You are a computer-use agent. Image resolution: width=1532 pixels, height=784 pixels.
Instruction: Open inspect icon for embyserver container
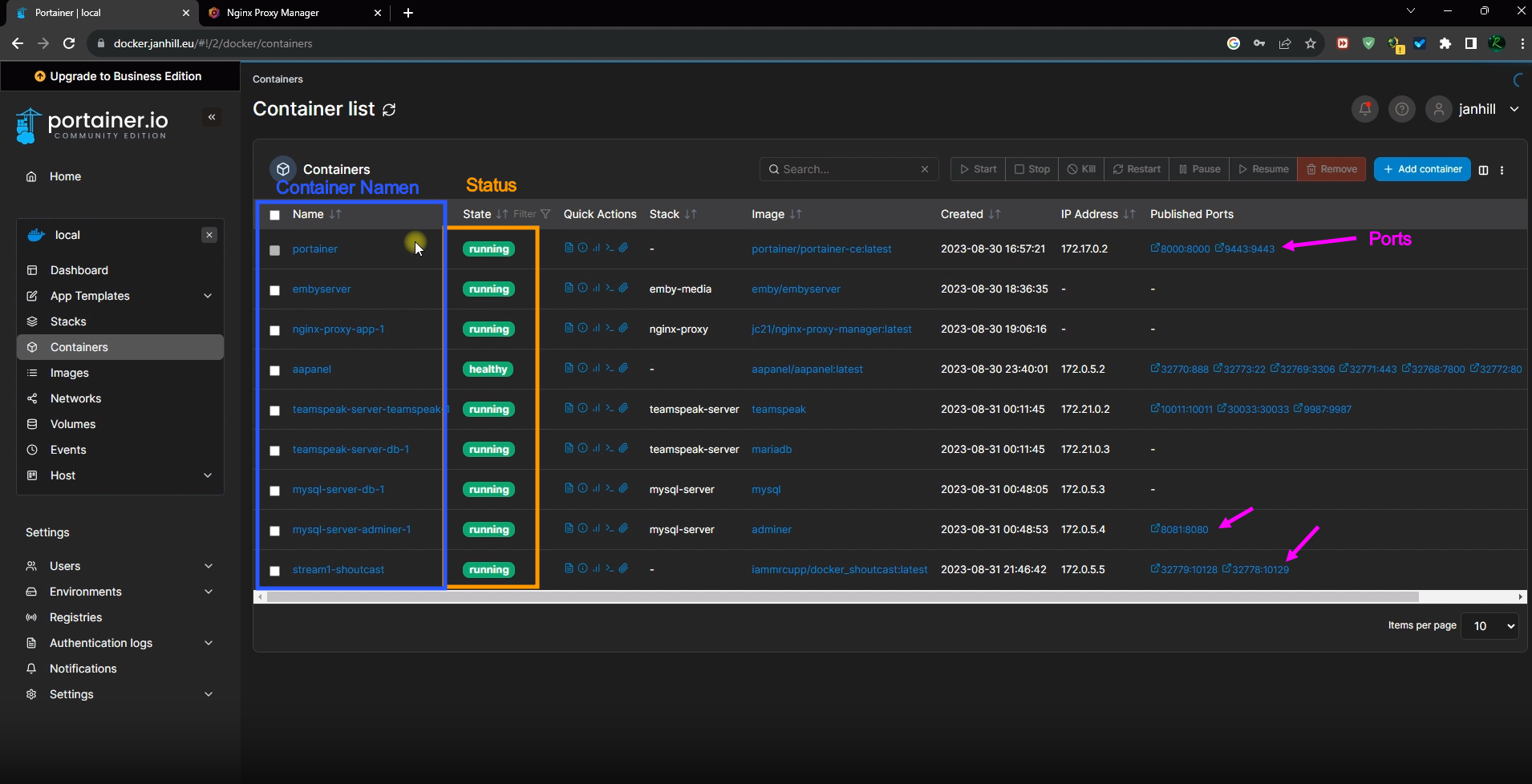pyautogui.click(x=582, y=288)
